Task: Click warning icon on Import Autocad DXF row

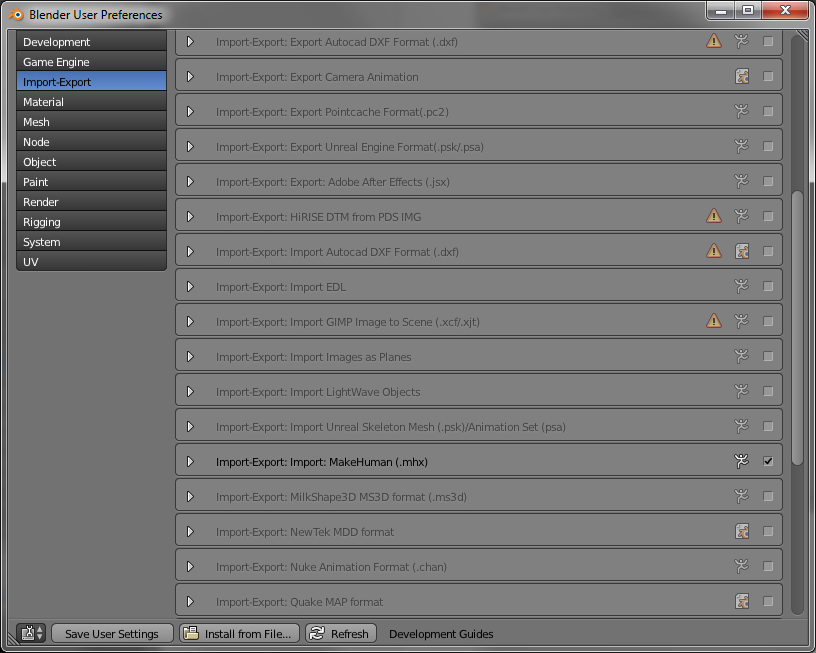Action: (x=713, y=251)
